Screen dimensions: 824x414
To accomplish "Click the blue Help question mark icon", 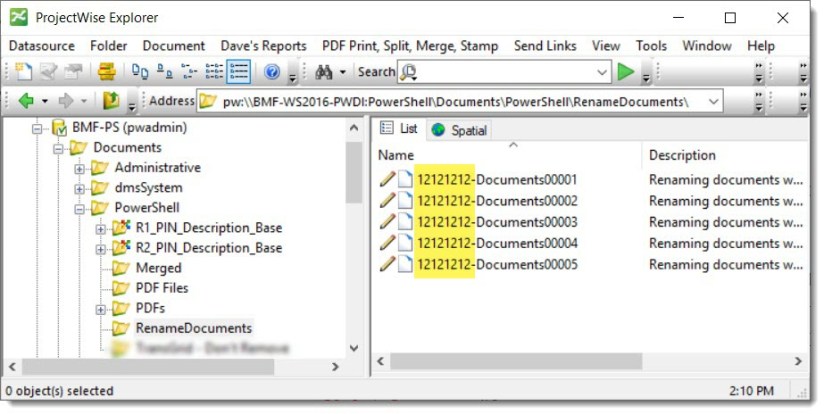I will click(x=271, y=72).
